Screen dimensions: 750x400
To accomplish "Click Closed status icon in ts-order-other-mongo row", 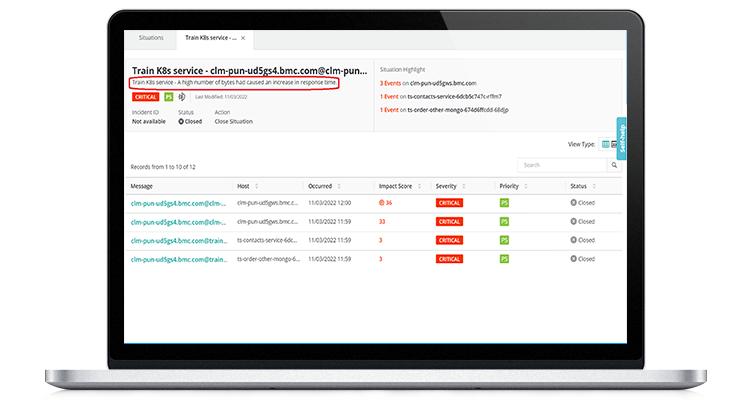I will [574, 258].
